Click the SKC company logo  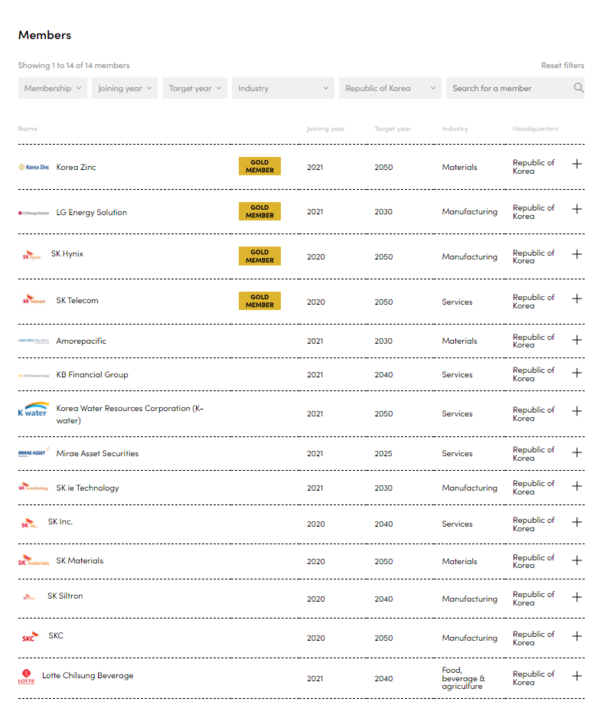point(29,637)
